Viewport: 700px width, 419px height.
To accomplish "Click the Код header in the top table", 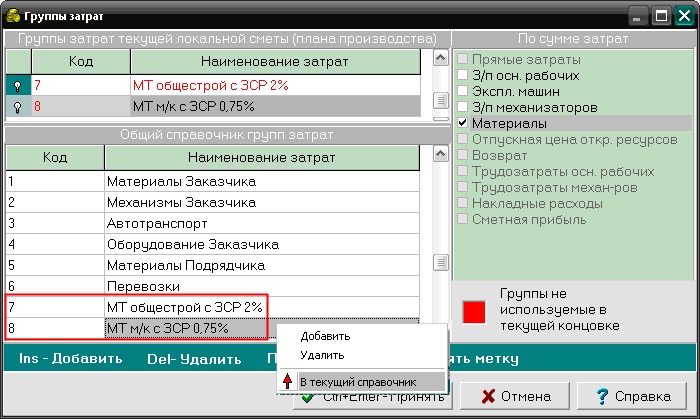I will (81, 62).
